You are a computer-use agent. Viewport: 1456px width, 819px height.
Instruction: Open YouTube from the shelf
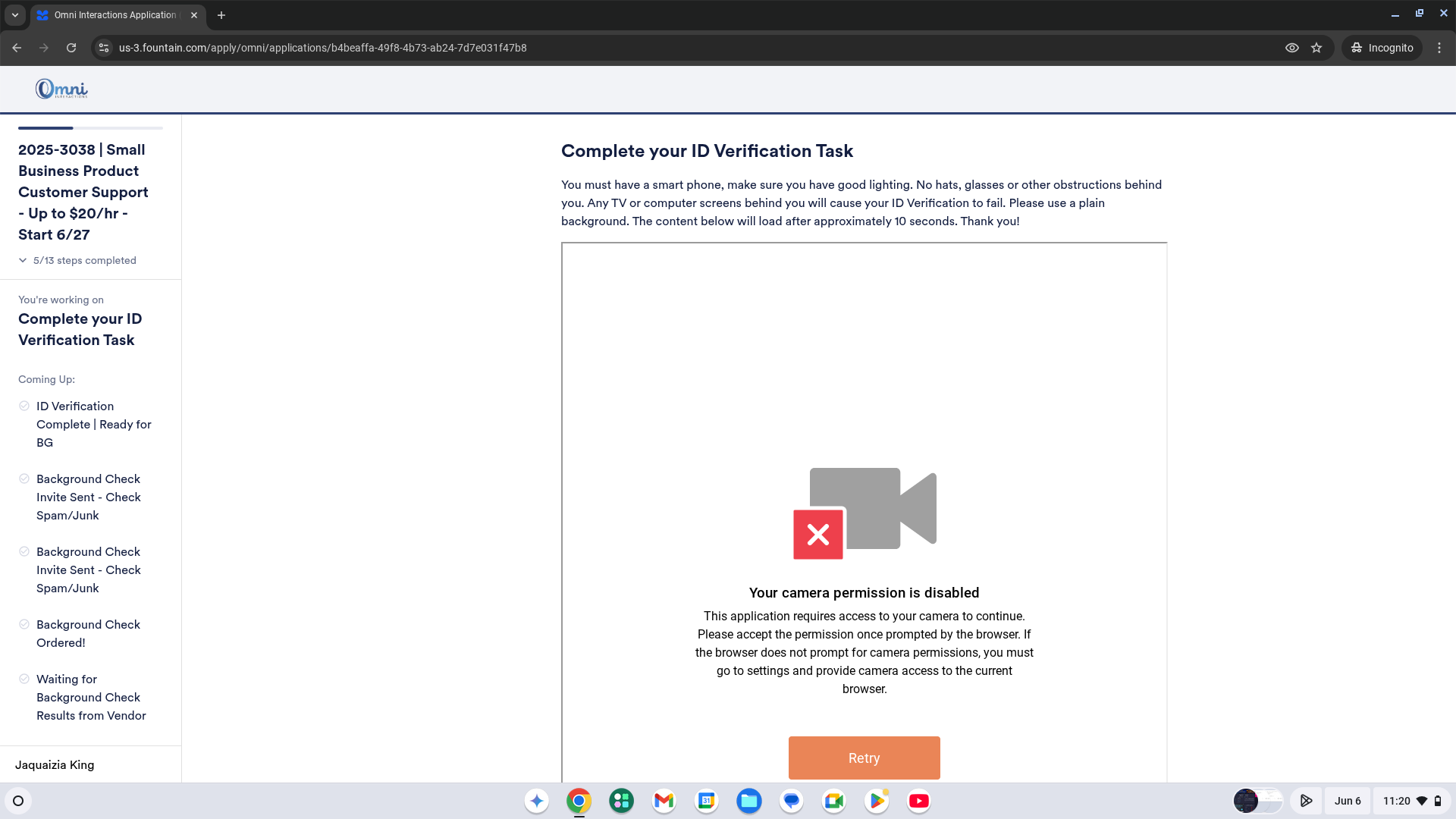click(x=918, y=801)
